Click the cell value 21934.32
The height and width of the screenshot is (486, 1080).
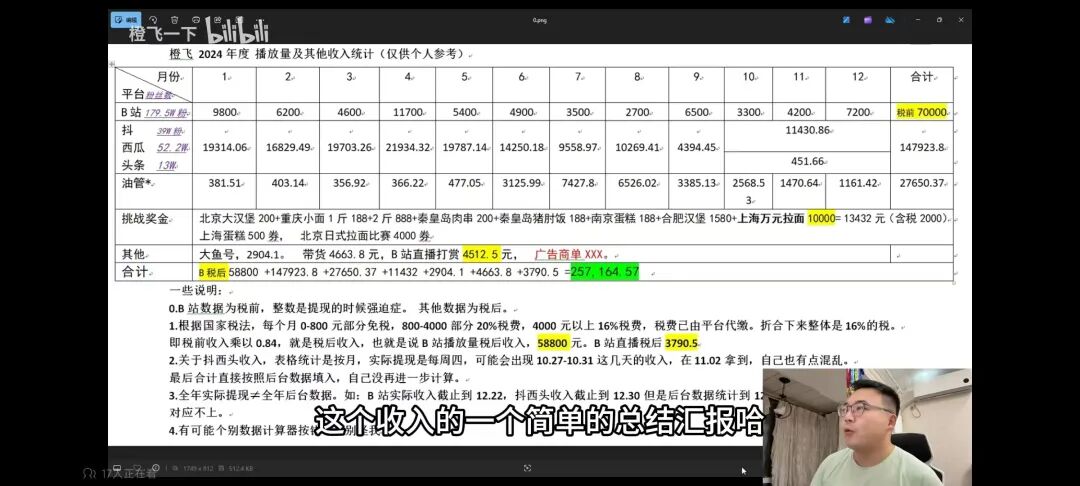click(x=408, y=147)
